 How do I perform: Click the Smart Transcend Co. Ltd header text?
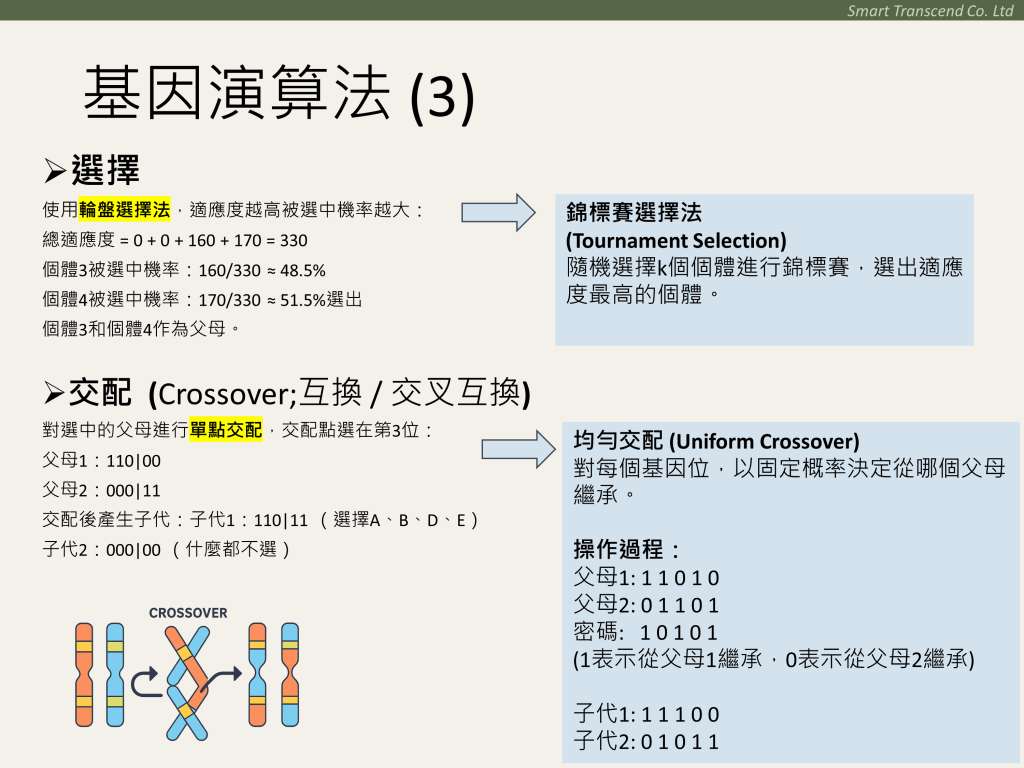point(930,11)
